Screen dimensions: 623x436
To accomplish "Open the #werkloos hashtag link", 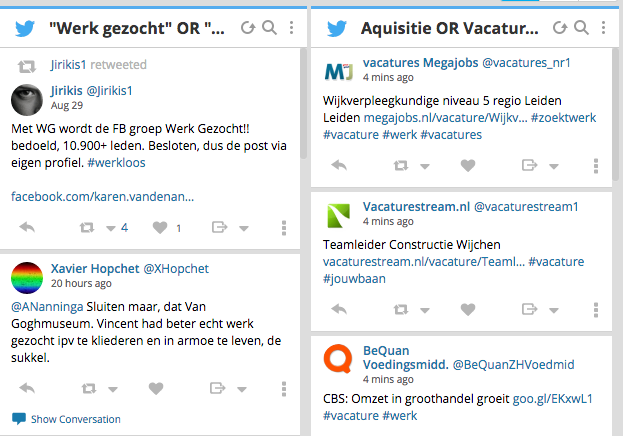I will tap(116, 163).
